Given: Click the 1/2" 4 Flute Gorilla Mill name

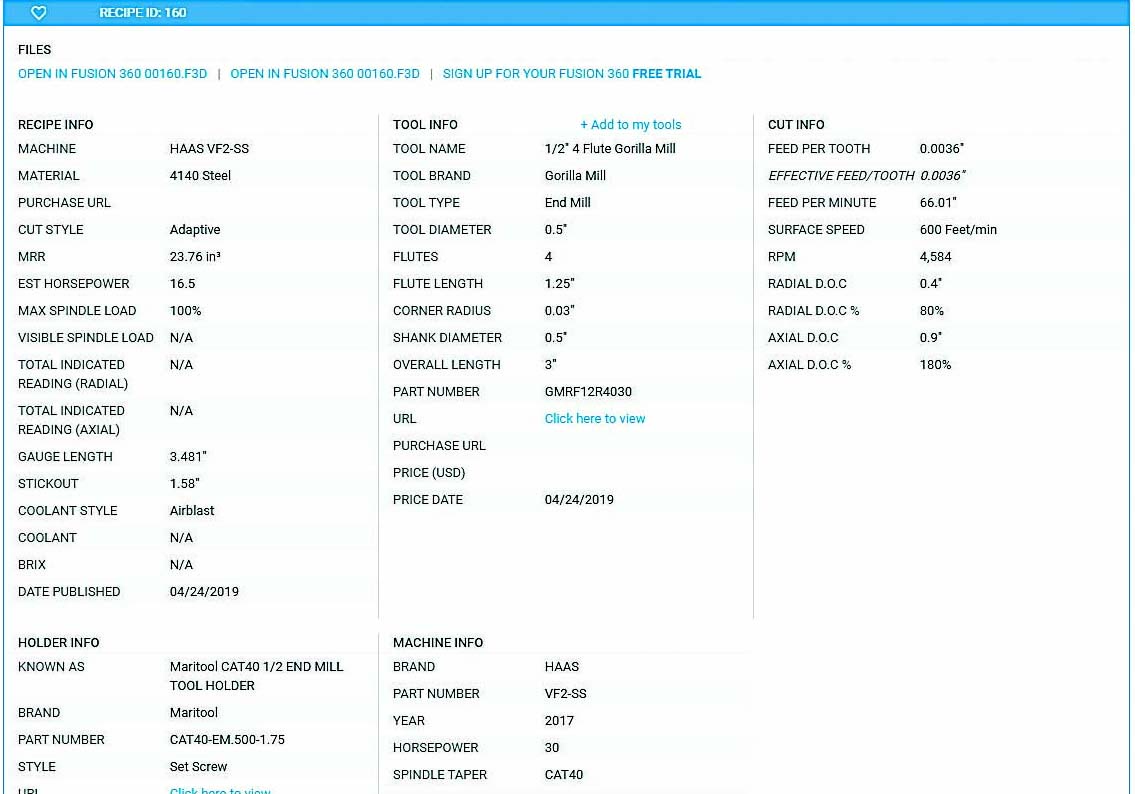Looking at the screenshot, I should (x=610, y=148).
